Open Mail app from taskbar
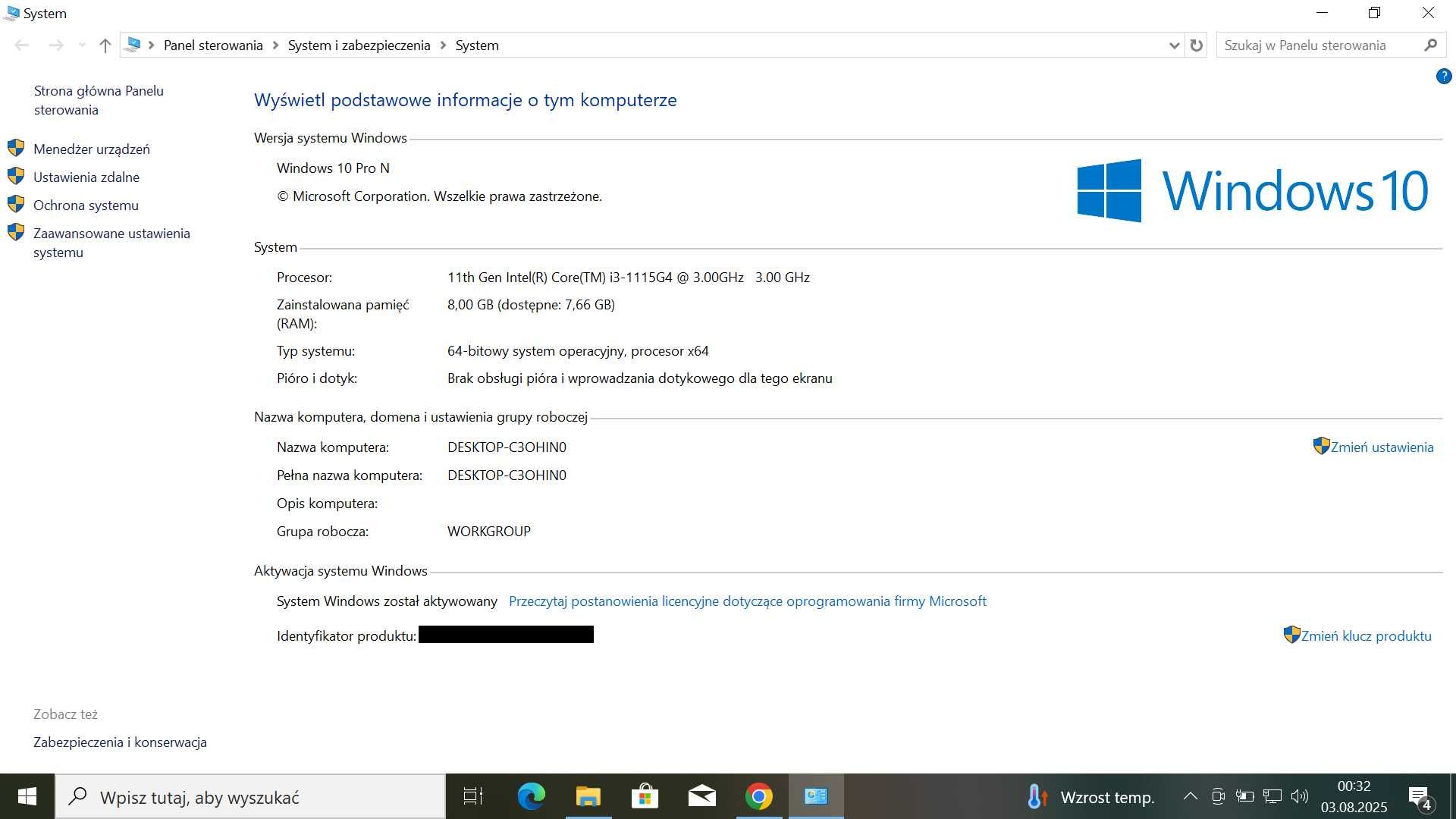1456x819 pixels. coord(702,796)
